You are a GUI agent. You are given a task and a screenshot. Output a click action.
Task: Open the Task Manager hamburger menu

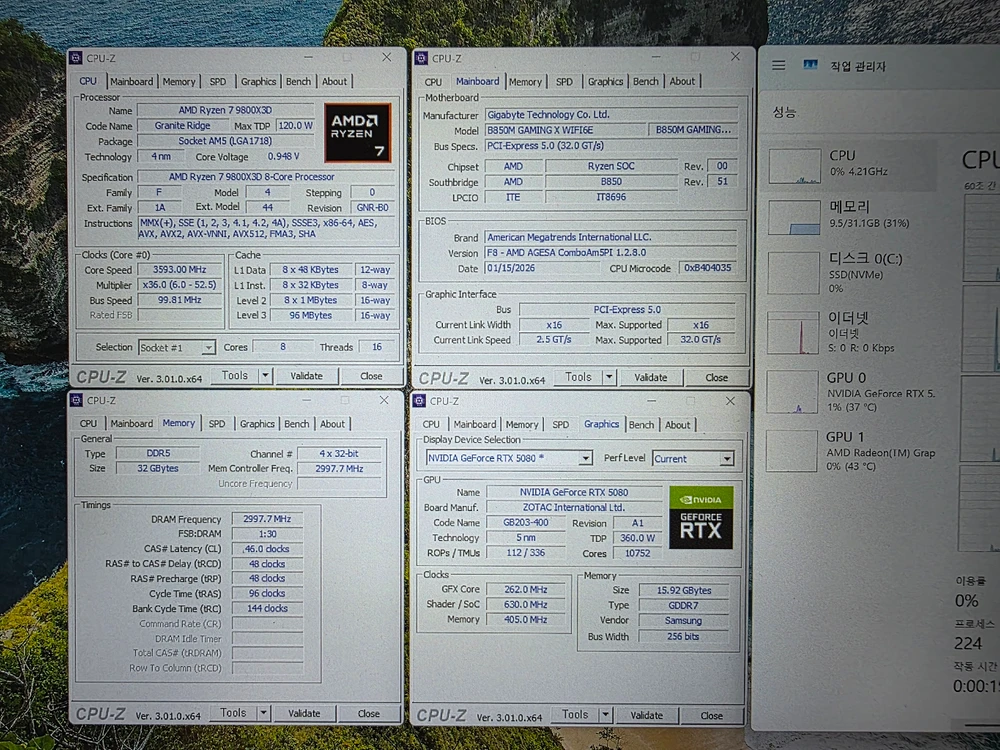pos(778,65)
